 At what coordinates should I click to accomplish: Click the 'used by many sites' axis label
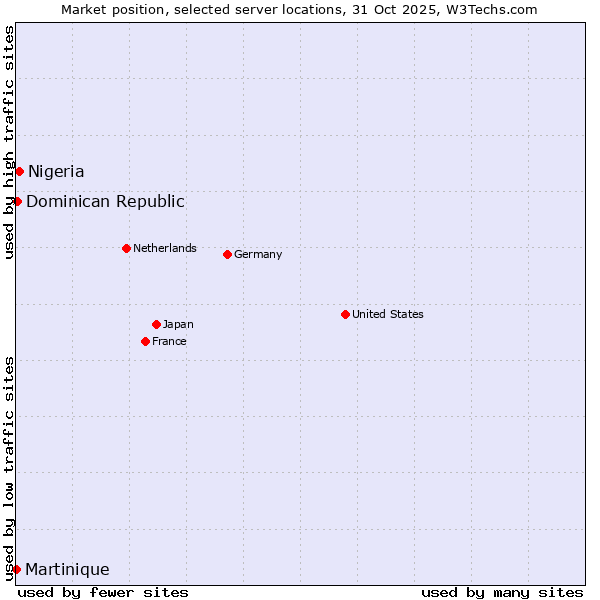[x=502, y=592]
